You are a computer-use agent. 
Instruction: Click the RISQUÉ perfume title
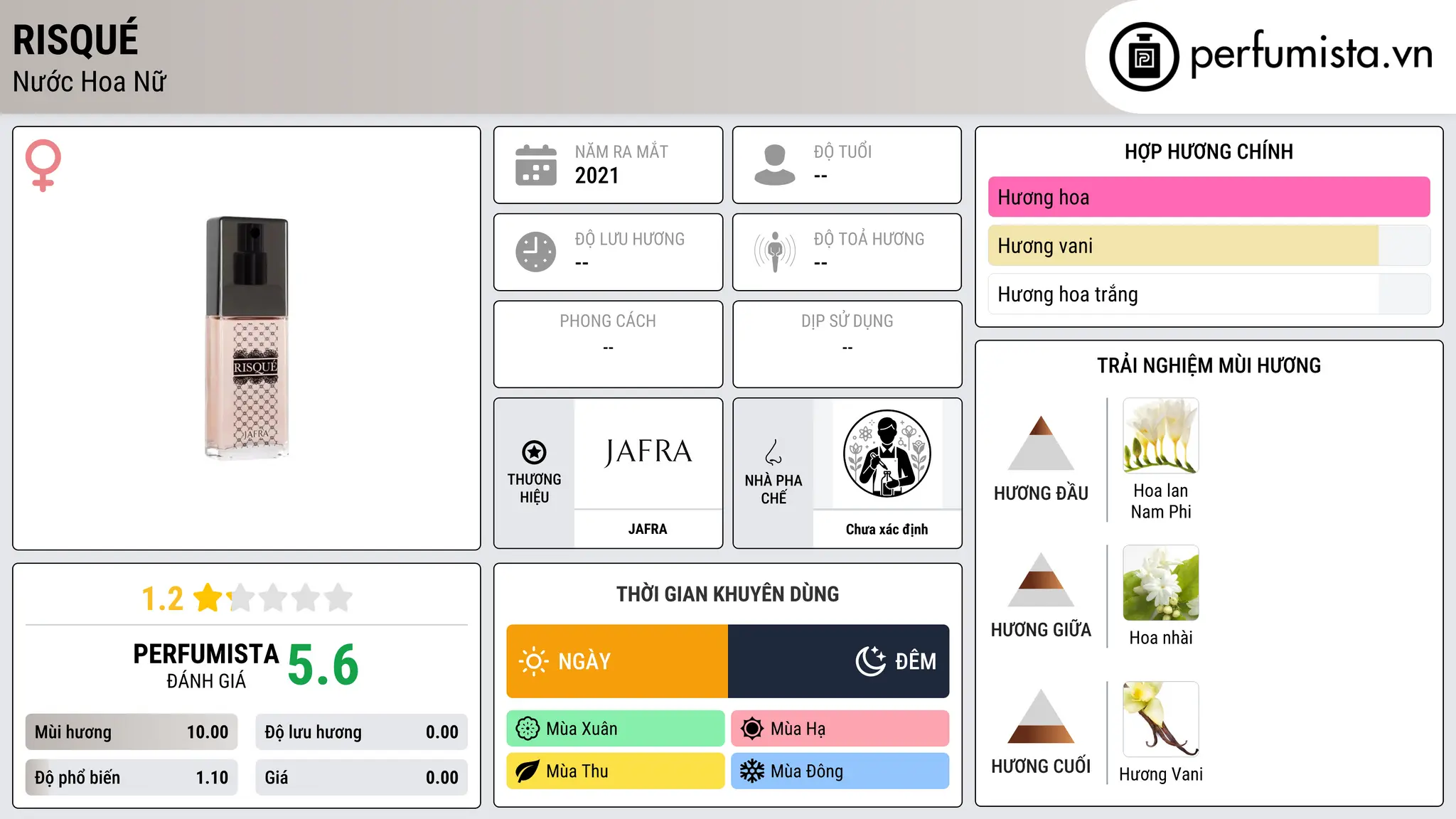[75, 38]
